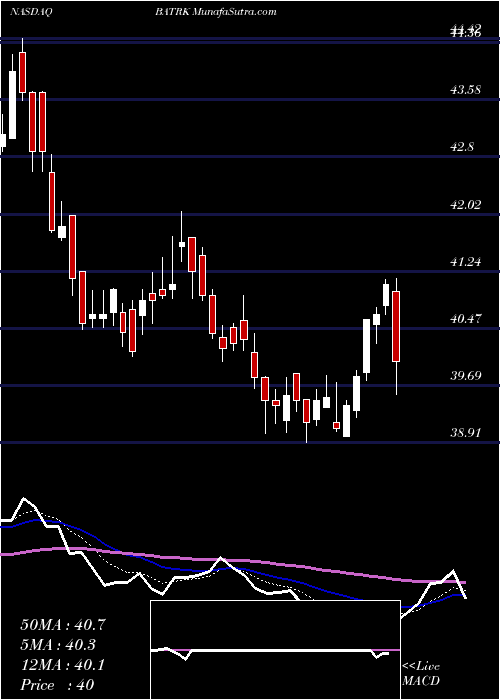Click the 50MA : 40.7 reading
This screenshot has height=700, width=500.
(x=63, y=625)
